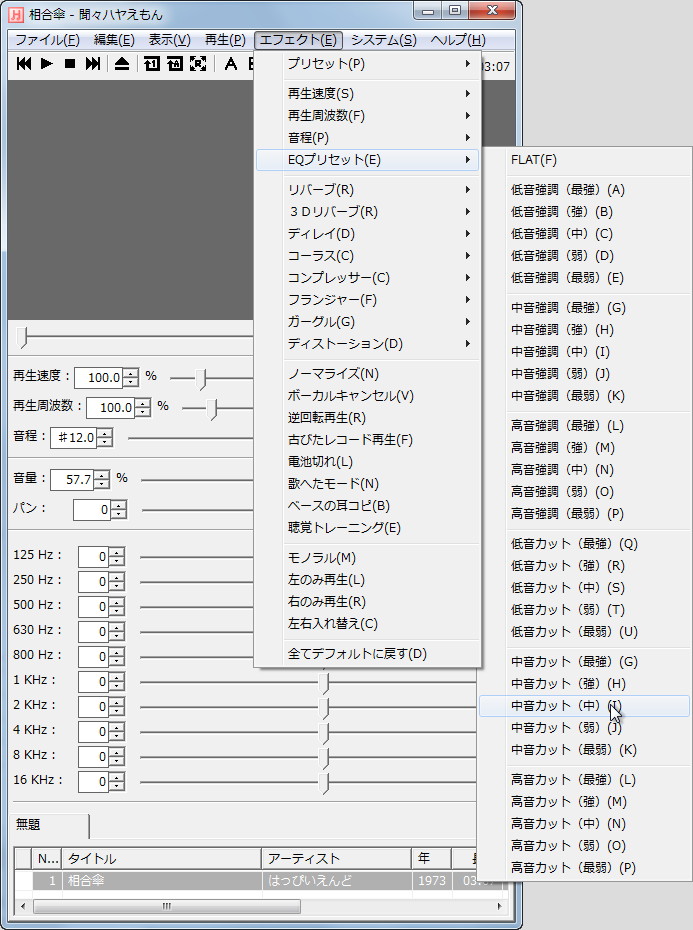Expand the リバーブ(R) submenu

[367, 190]
